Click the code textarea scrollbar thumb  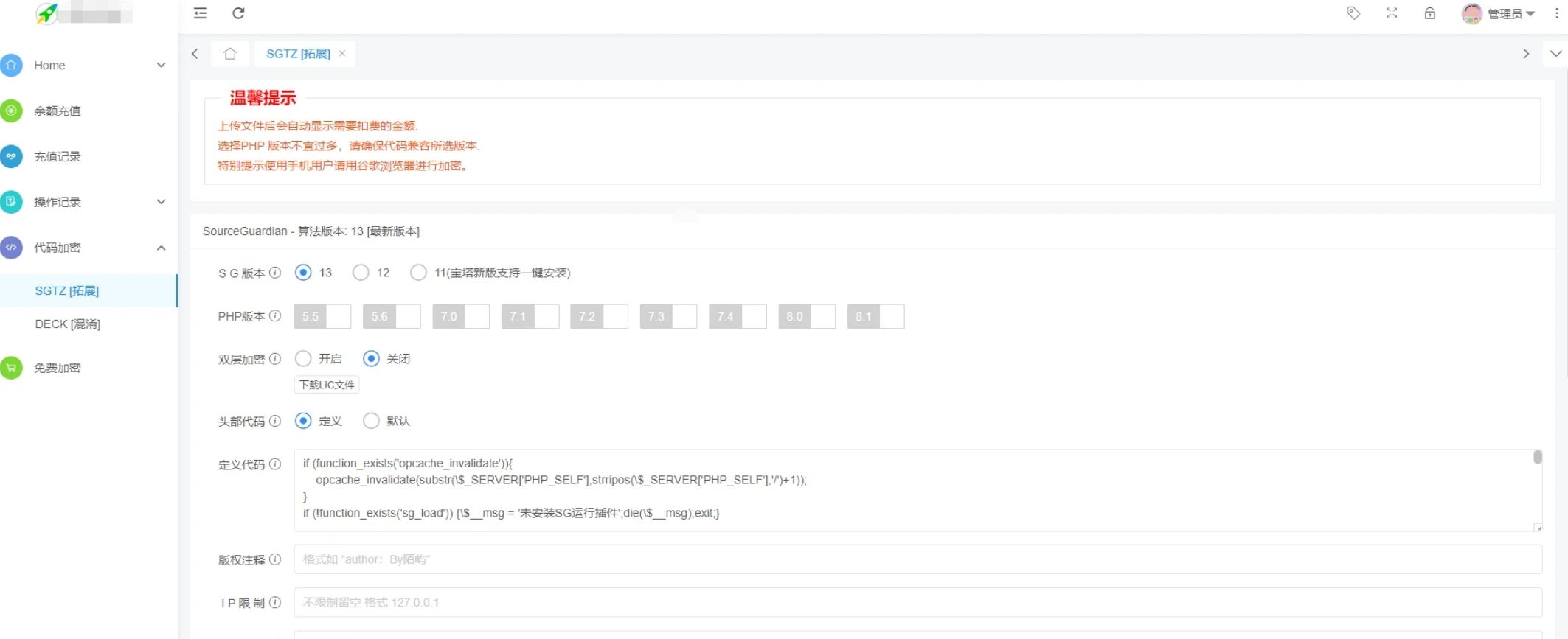point(1537,457)
